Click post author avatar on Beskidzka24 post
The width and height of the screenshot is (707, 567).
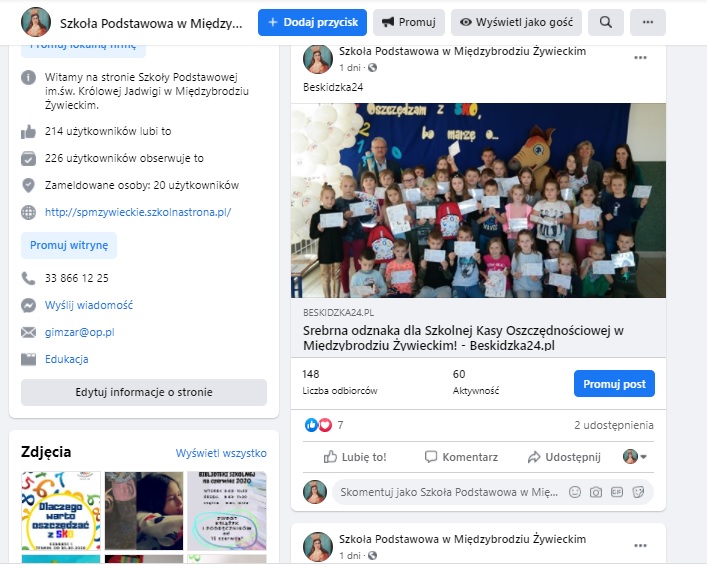tap(318, 59)
